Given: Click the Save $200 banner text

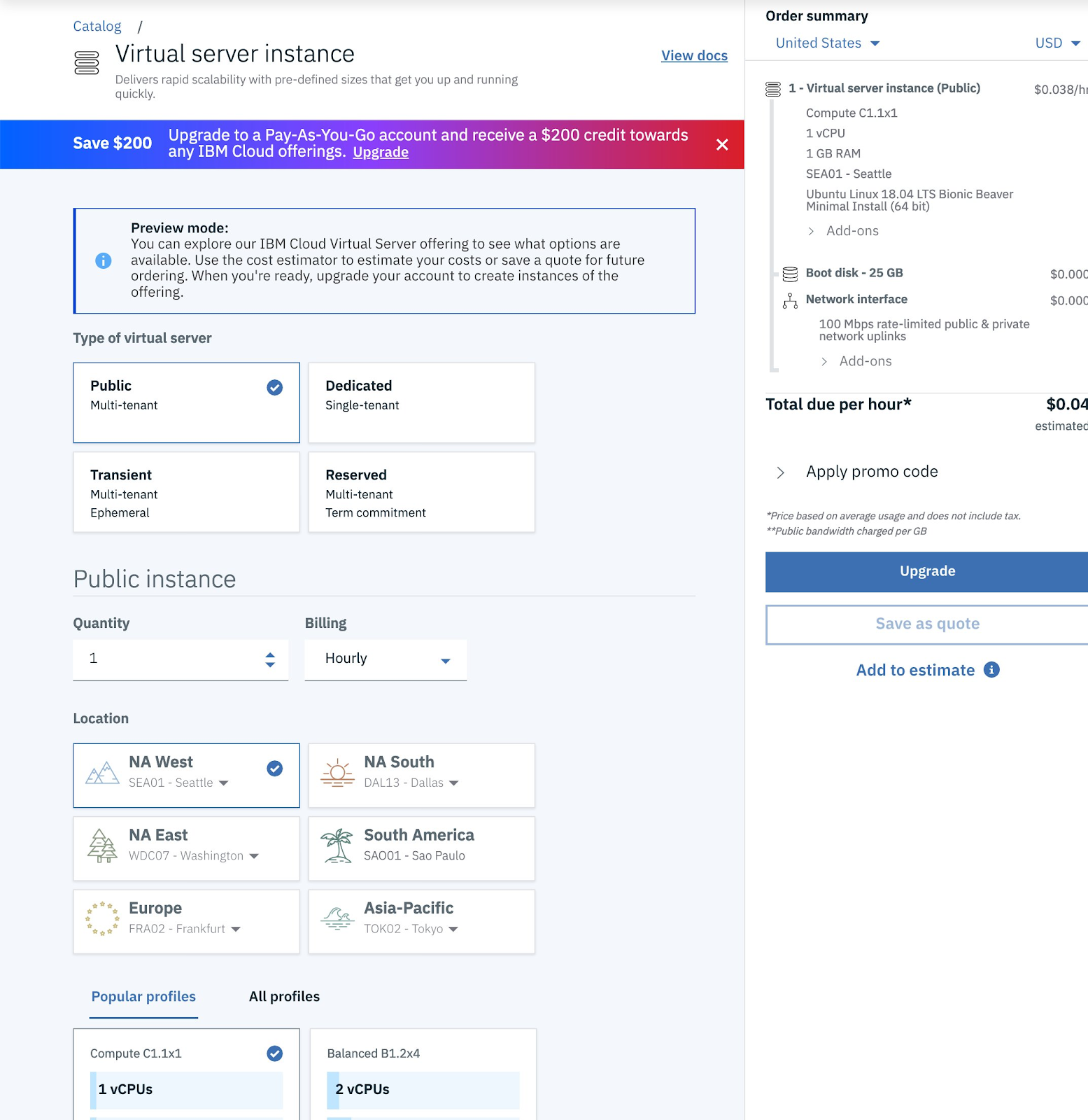Looking at the screenshot, I should pyautogui.click(x=113, y=143).
